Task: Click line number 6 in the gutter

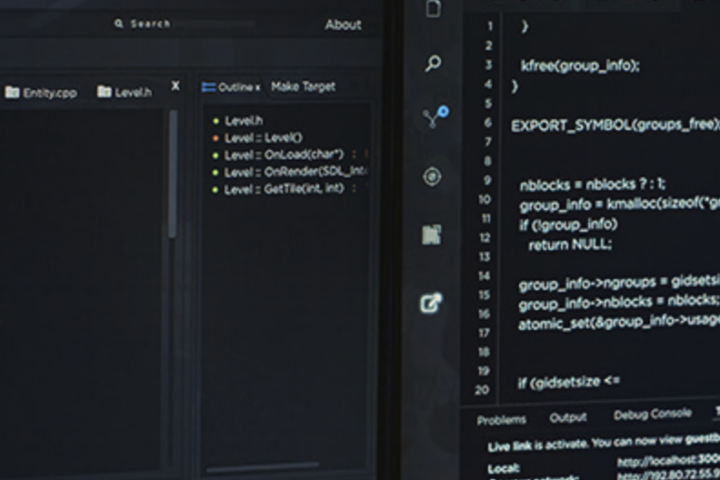Action: (488, 123)
